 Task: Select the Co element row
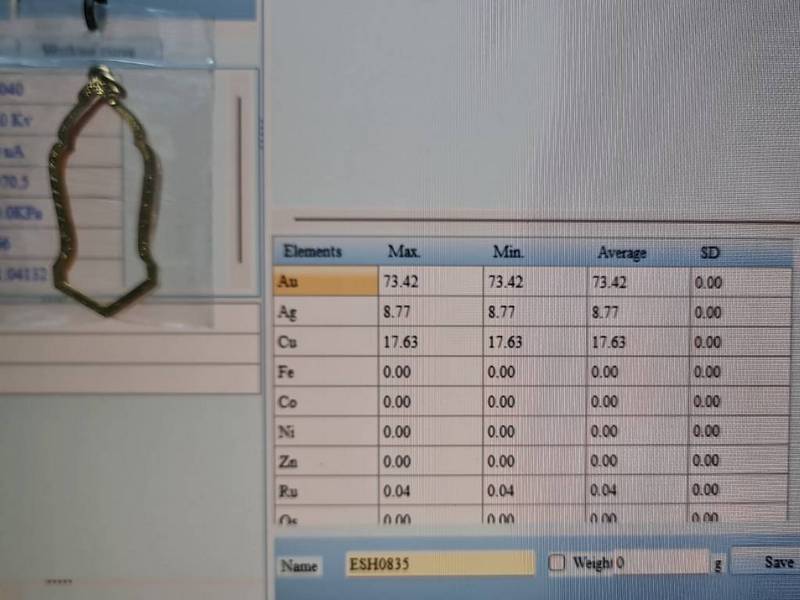pyautogui.click(x=325, y=402)
